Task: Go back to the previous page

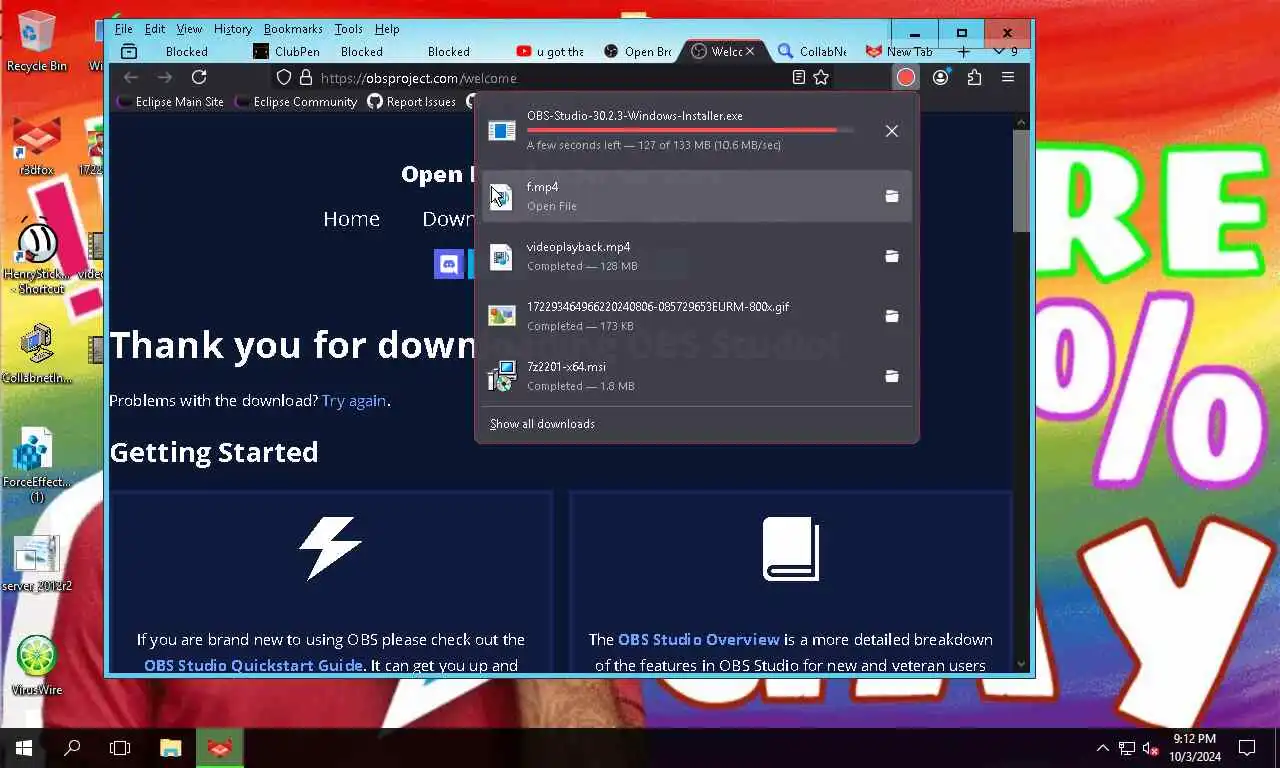Action: pyautogui.click(x=130, y=77)
